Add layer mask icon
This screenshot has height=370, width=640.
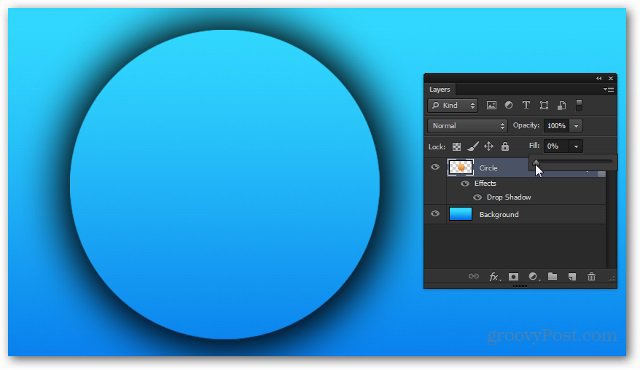(x=513, y=277)
